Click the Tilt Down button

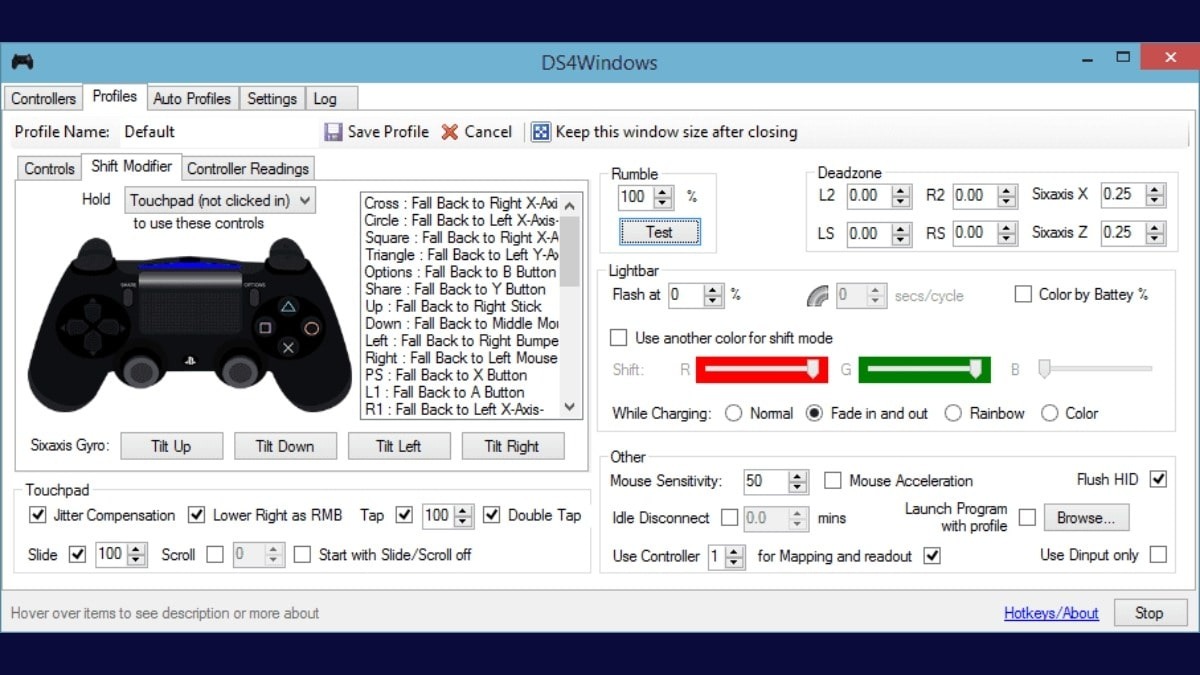point(285,446)
